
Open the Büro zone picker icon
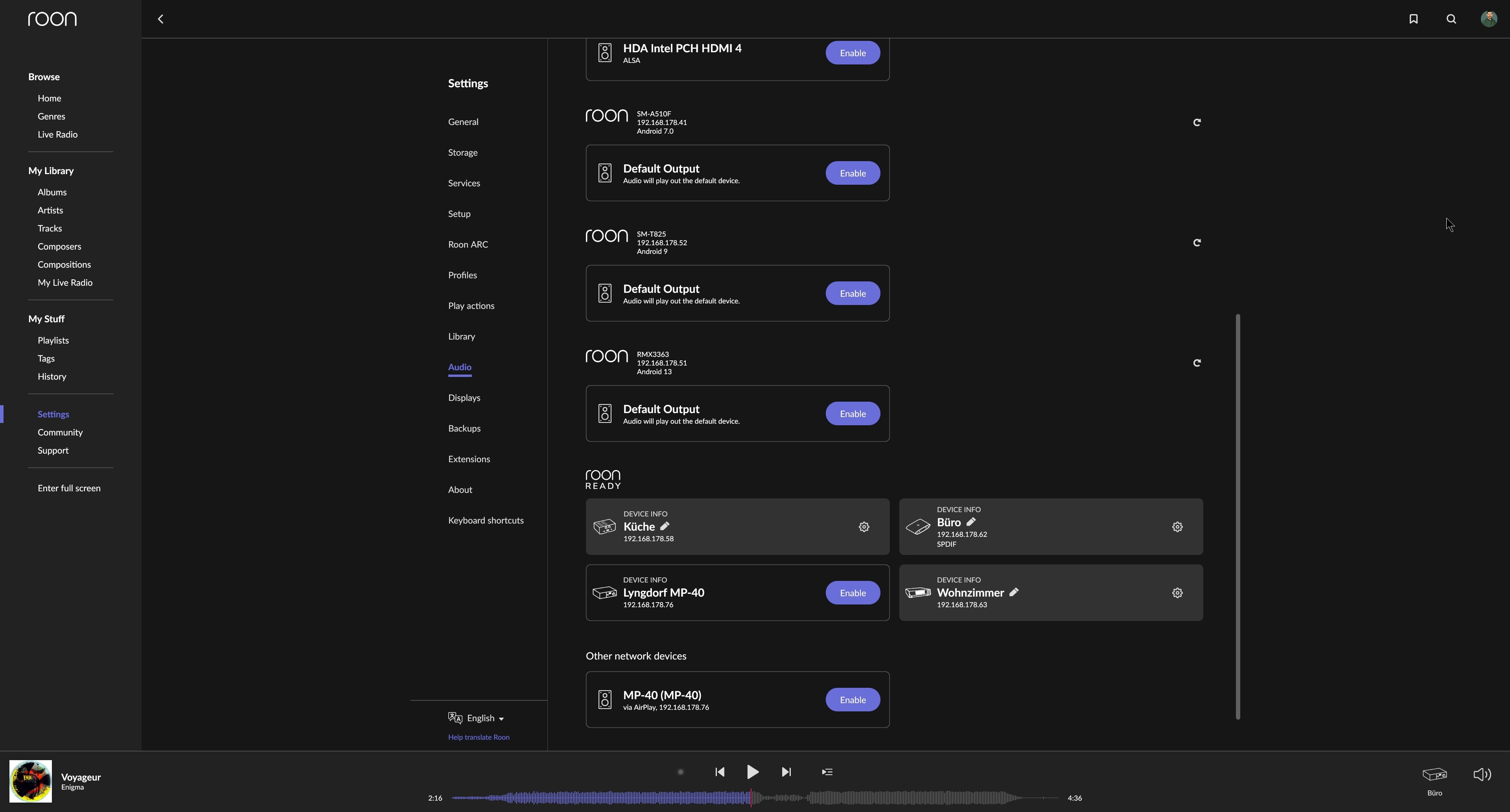click(x=1434, y=775)
